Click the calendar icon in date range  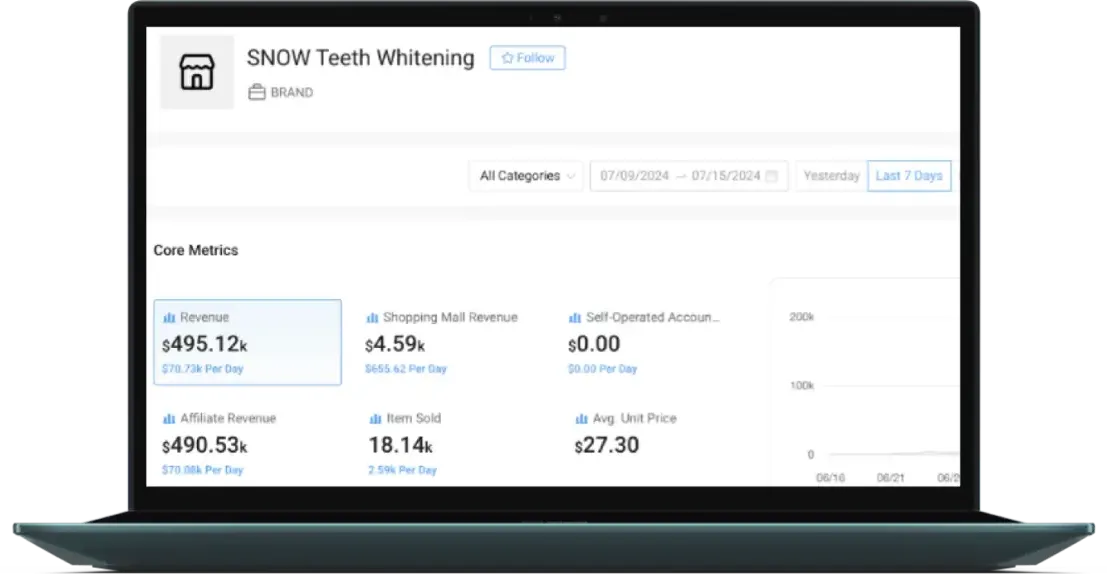point(772,176)
